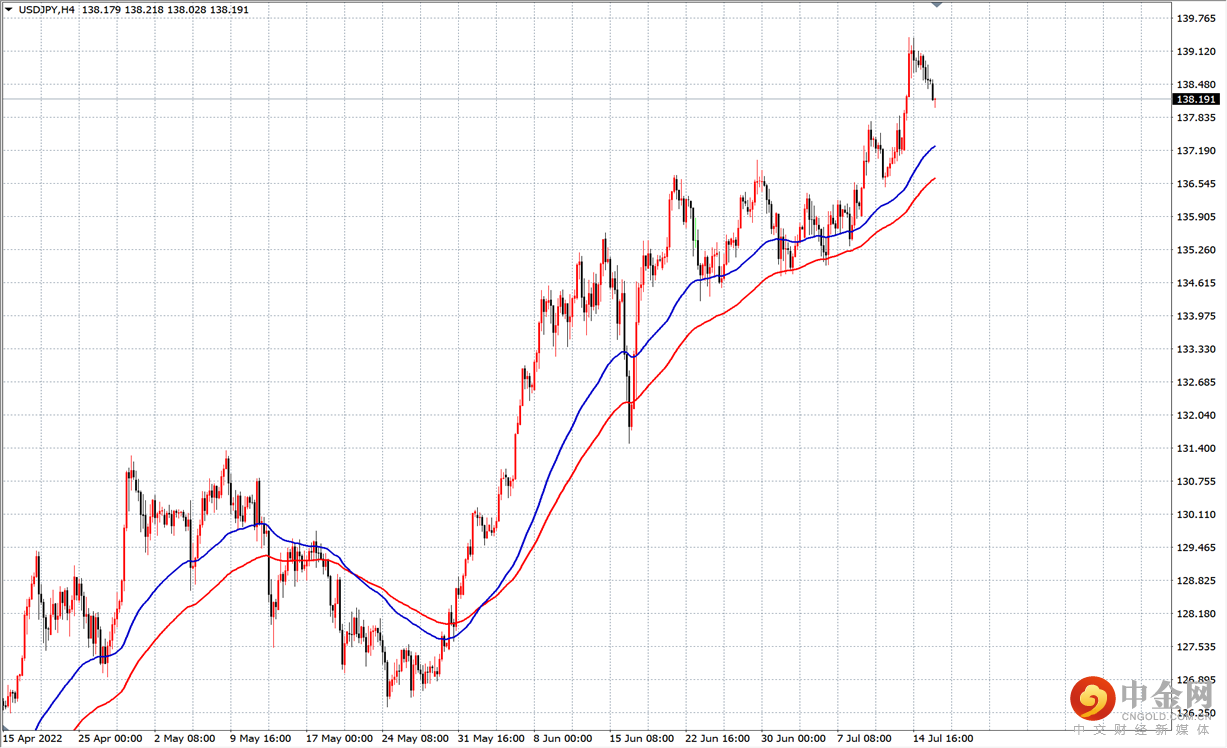Click the 127.535 price axis label
This screenshot has height=748, width=1227.
1196,646
